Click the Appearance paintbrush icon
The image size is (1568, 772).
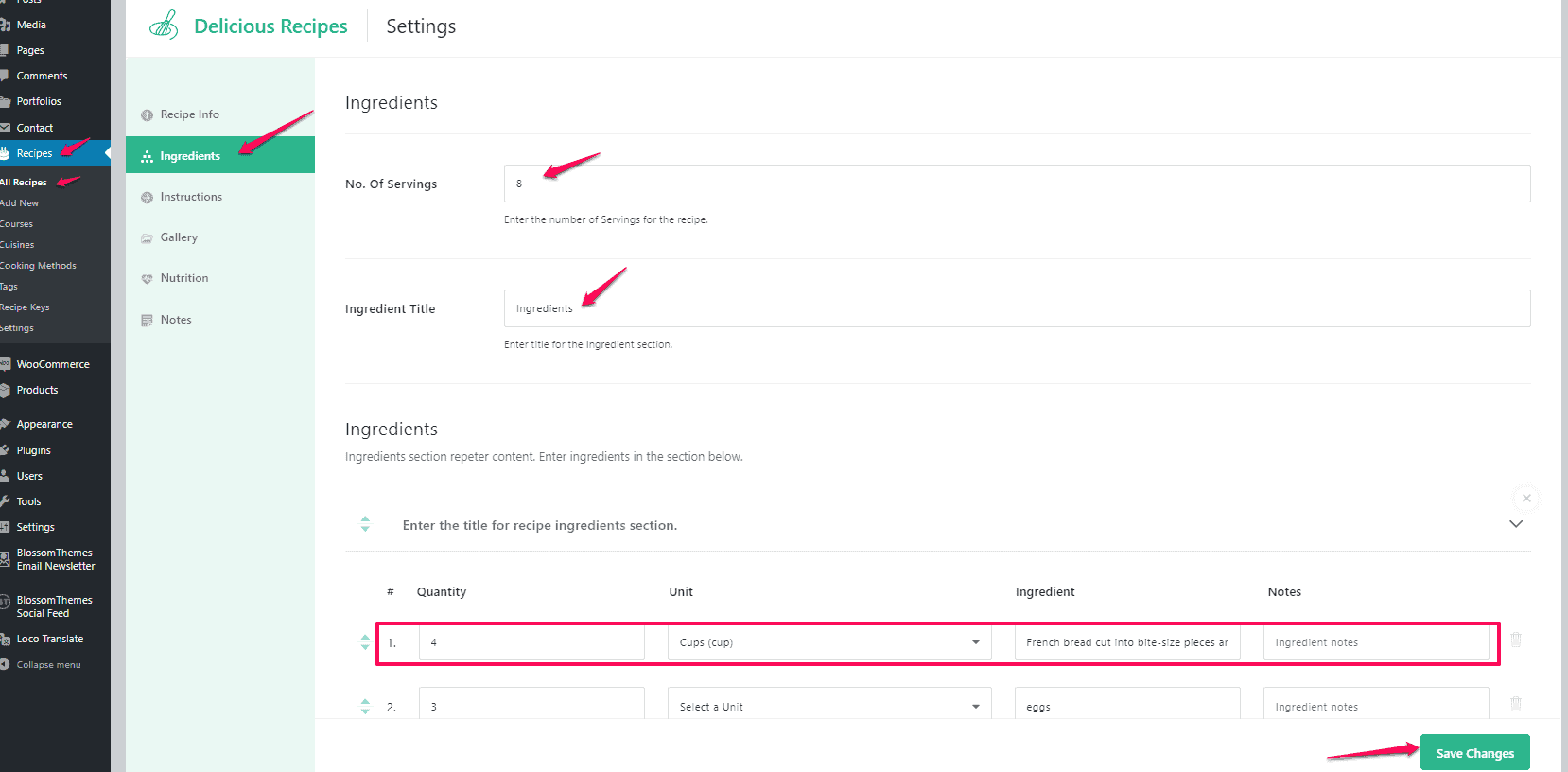tap(5, 424)
